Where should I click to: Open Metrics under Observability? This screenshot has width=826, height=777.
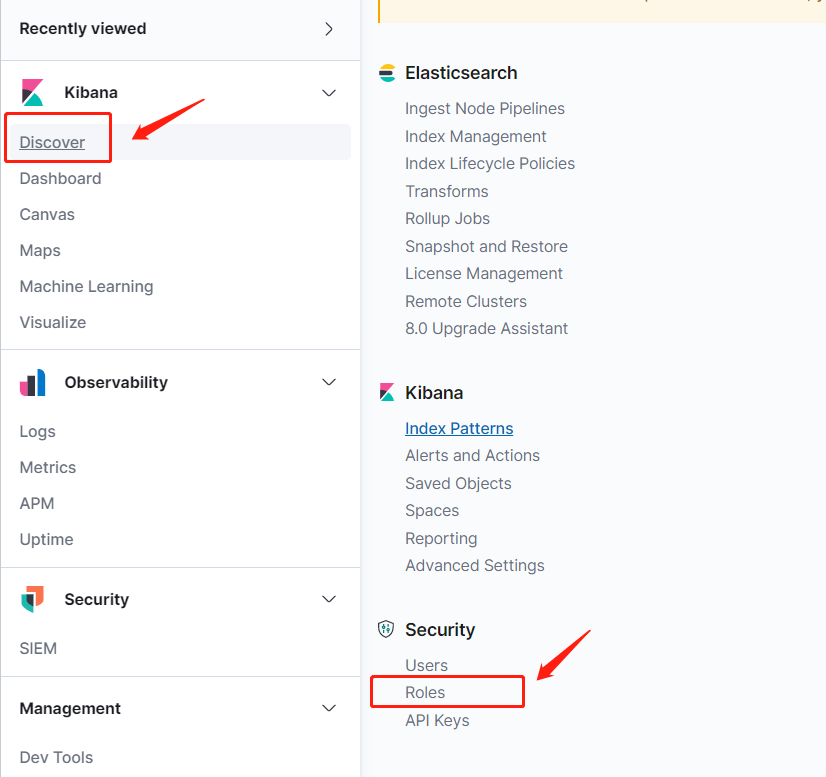coord(48,467)
